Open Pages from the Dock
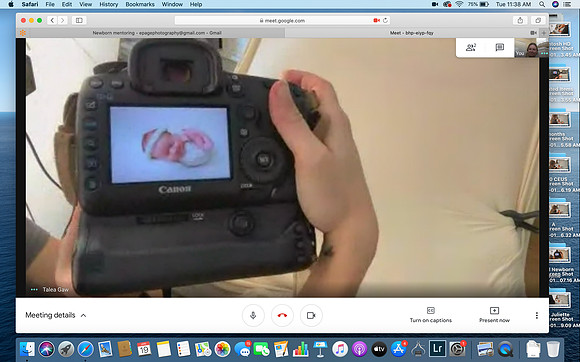 coord(281,349)
